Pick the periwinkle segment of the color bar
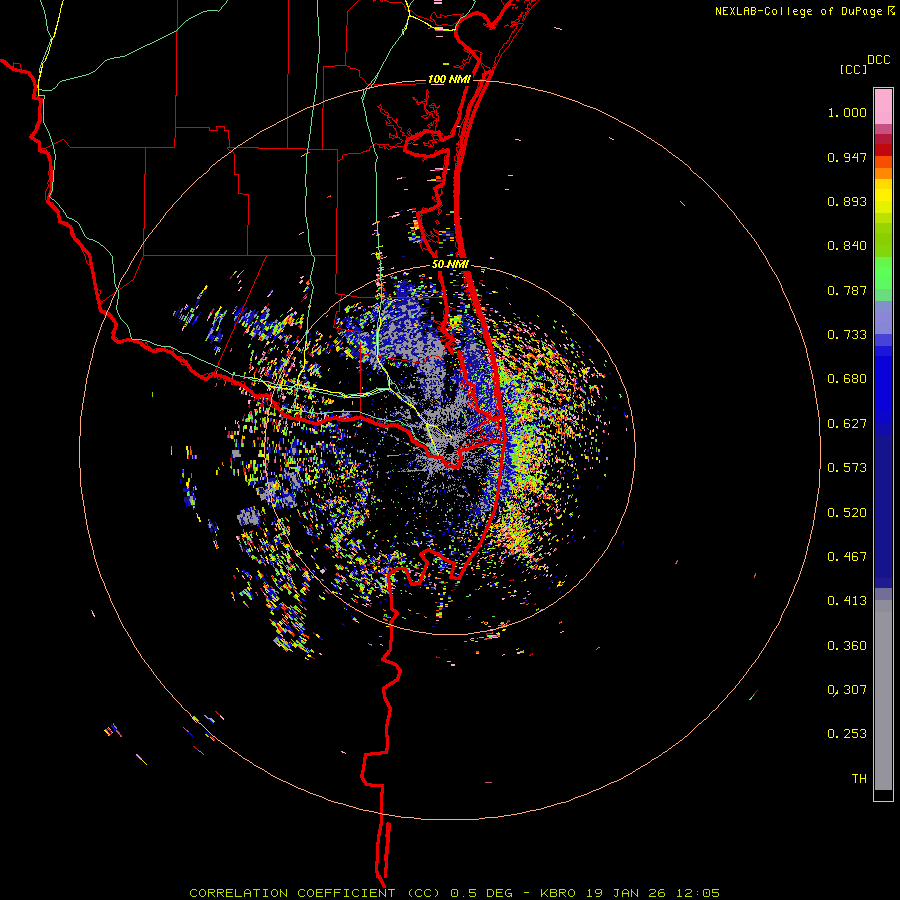This screenshot has width=900, height=900. point(883,317)
